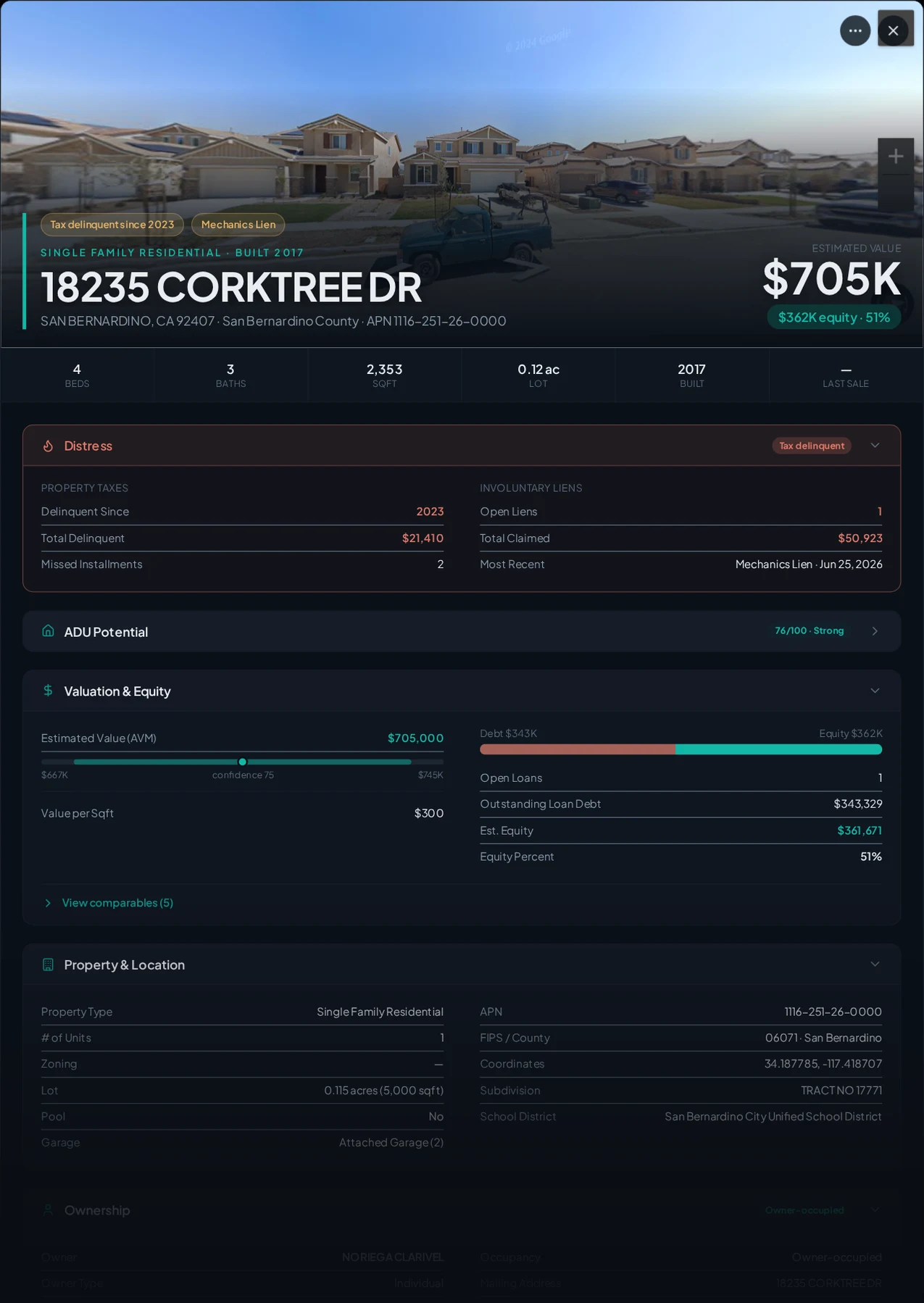The width and height of the screenshot is (924, 1303).
Task: Click the 4 BEDS stat
Action: (77, 375)
